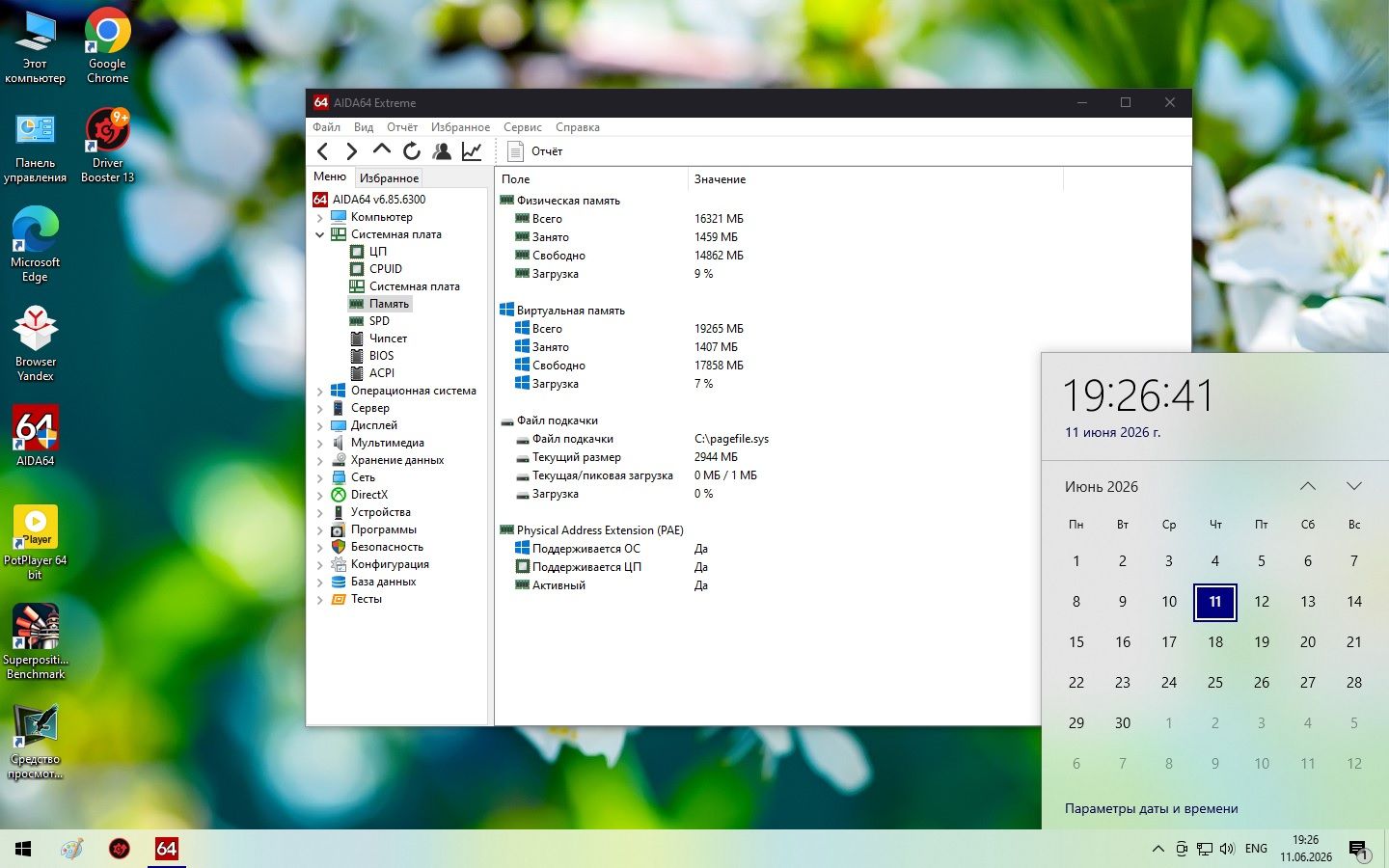1389x868 pixels.
Task: Go to next month in calendar
Action: pos(1354,486)
